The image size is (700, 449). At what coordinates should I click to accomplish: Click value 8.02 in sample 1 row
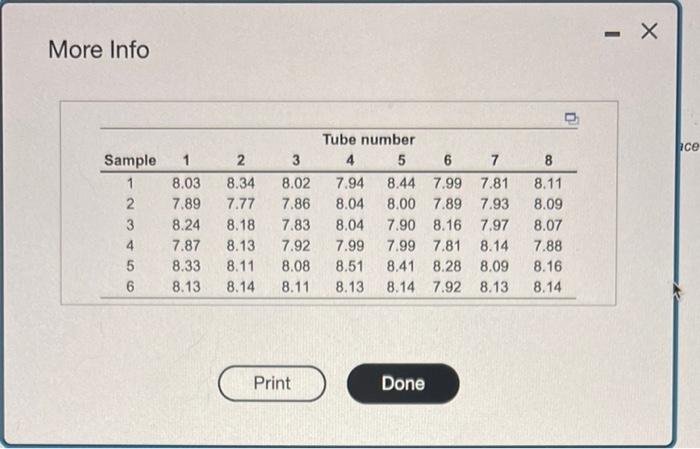(x=296, y=183)
